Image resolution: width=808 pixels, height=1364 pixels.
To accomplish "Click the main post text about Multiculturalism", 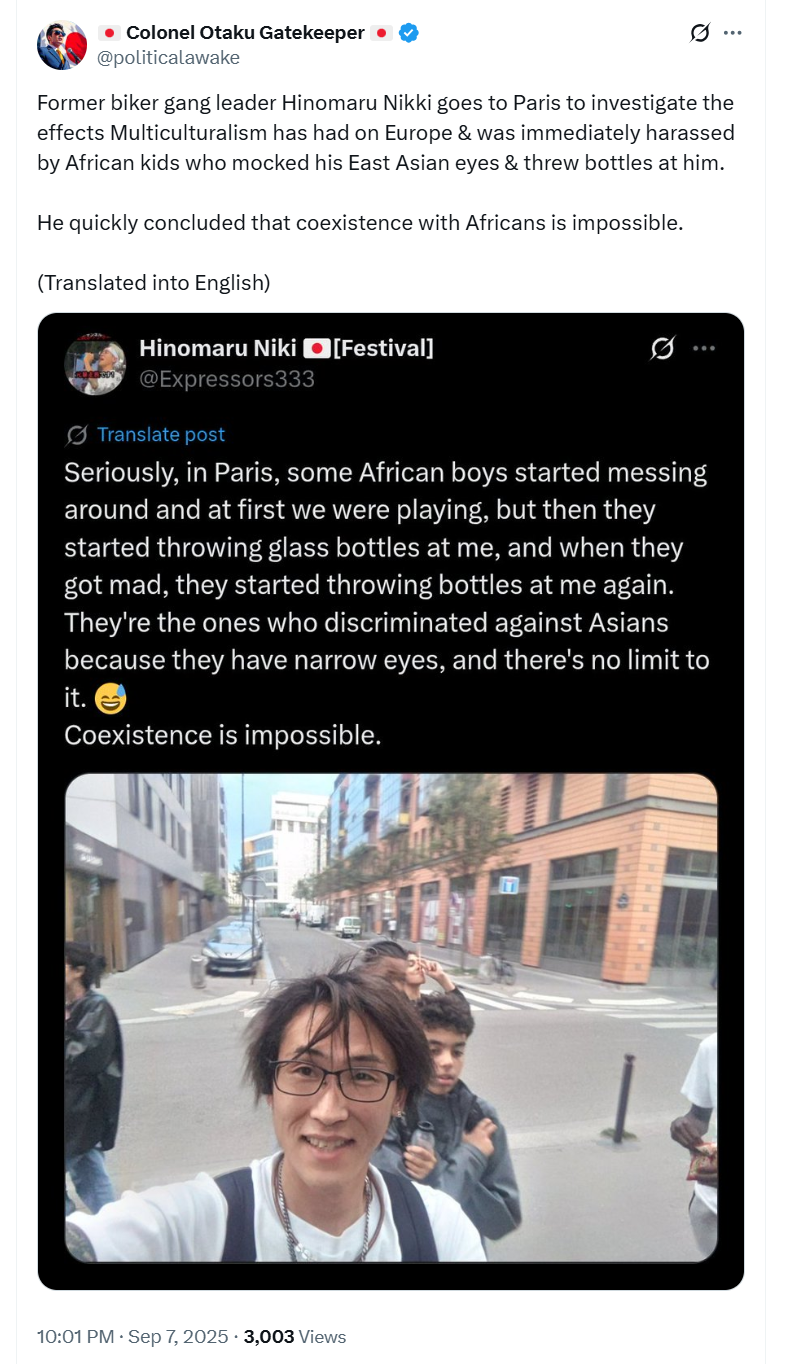I will [x=385, y=133].
